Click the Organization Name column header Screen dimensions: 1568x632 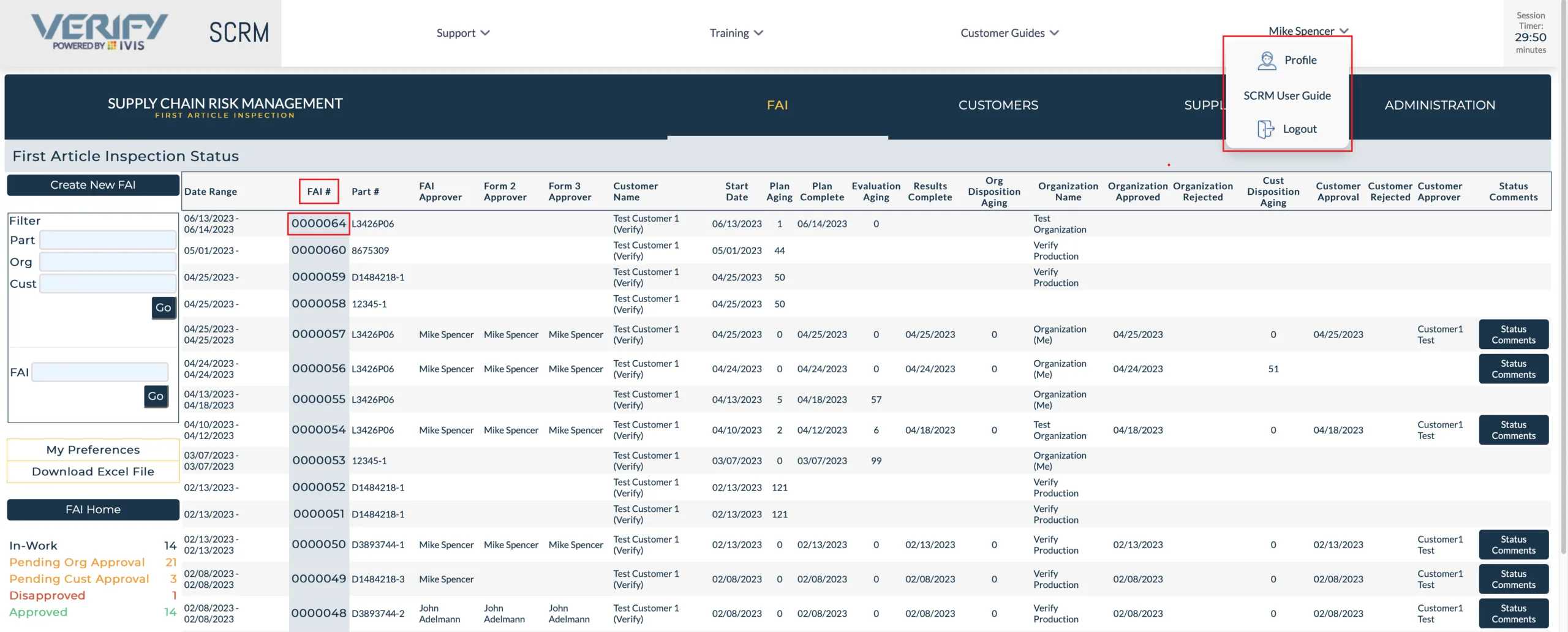1068,192
